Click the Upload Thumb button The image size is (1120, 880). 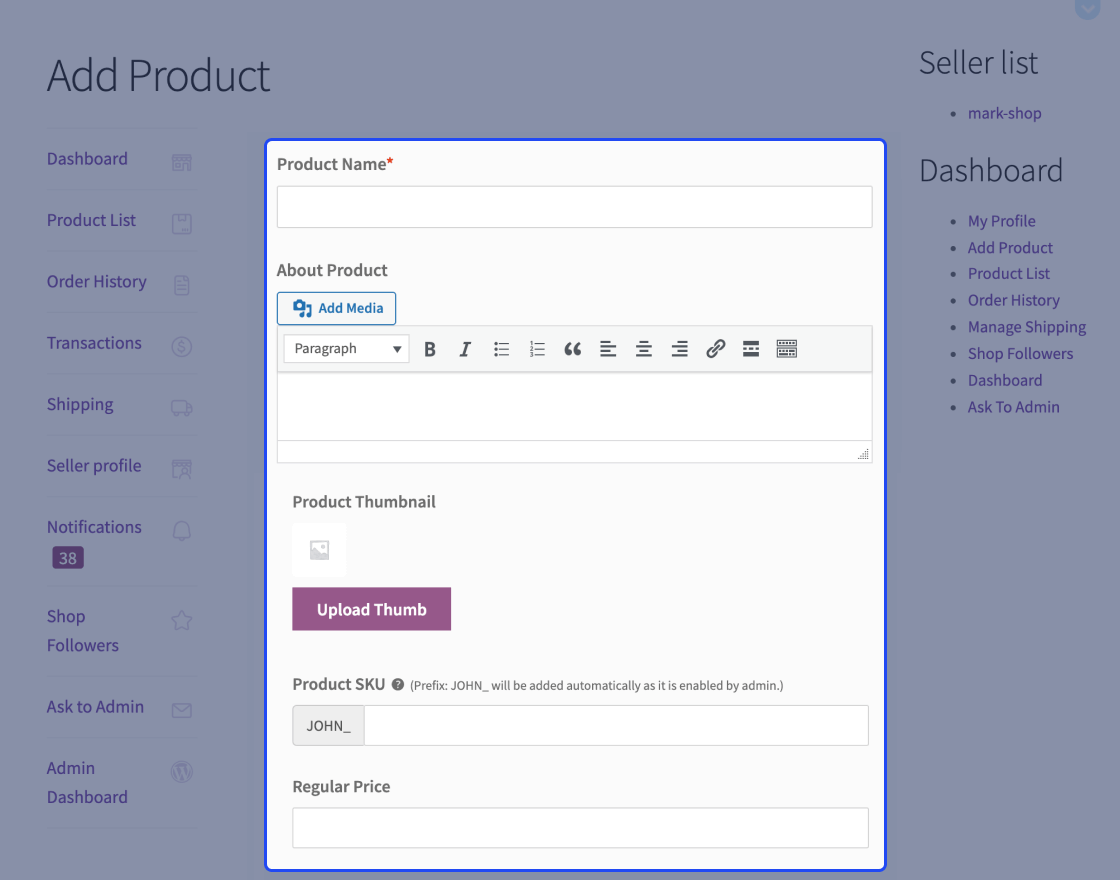click(371, 608)
